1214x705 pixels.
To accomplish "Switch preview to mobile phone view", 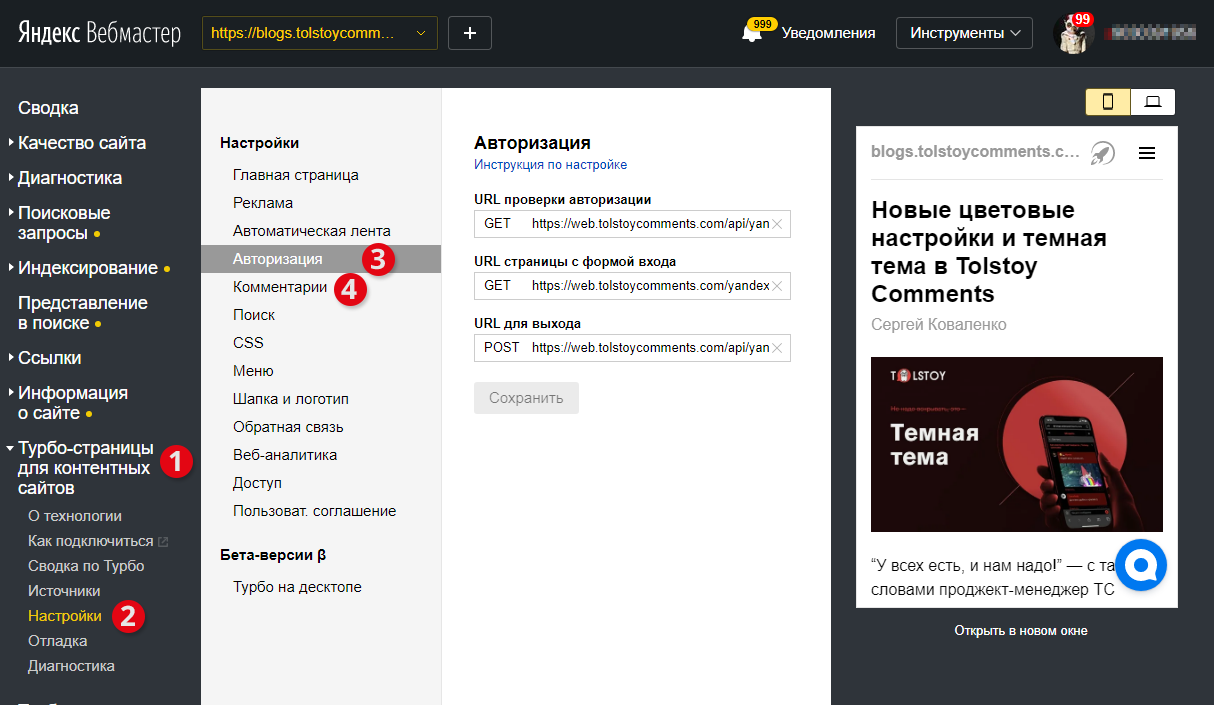I will point(1108,101).
